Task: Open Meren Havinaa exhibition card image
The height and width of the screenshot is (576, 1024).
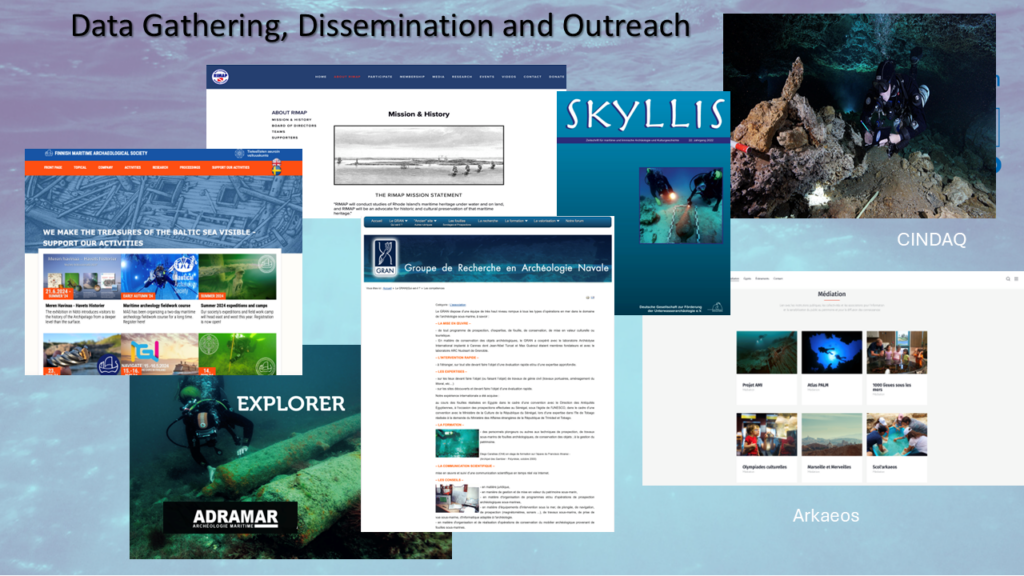Action: (82, 276)
